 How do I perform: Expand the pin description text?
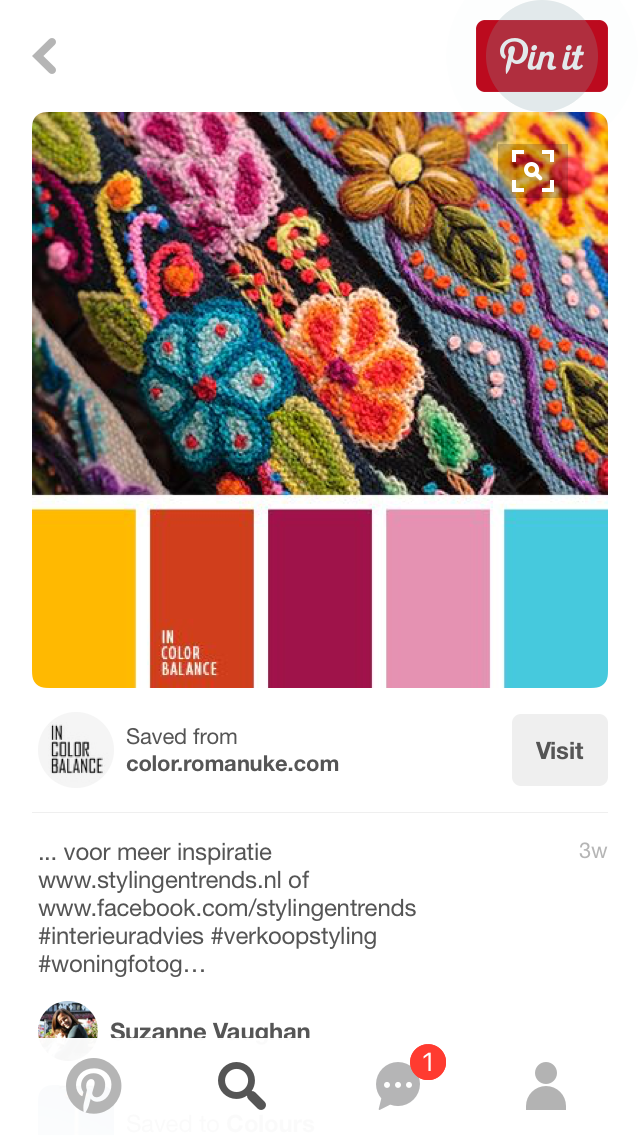[x=227, y=908]
